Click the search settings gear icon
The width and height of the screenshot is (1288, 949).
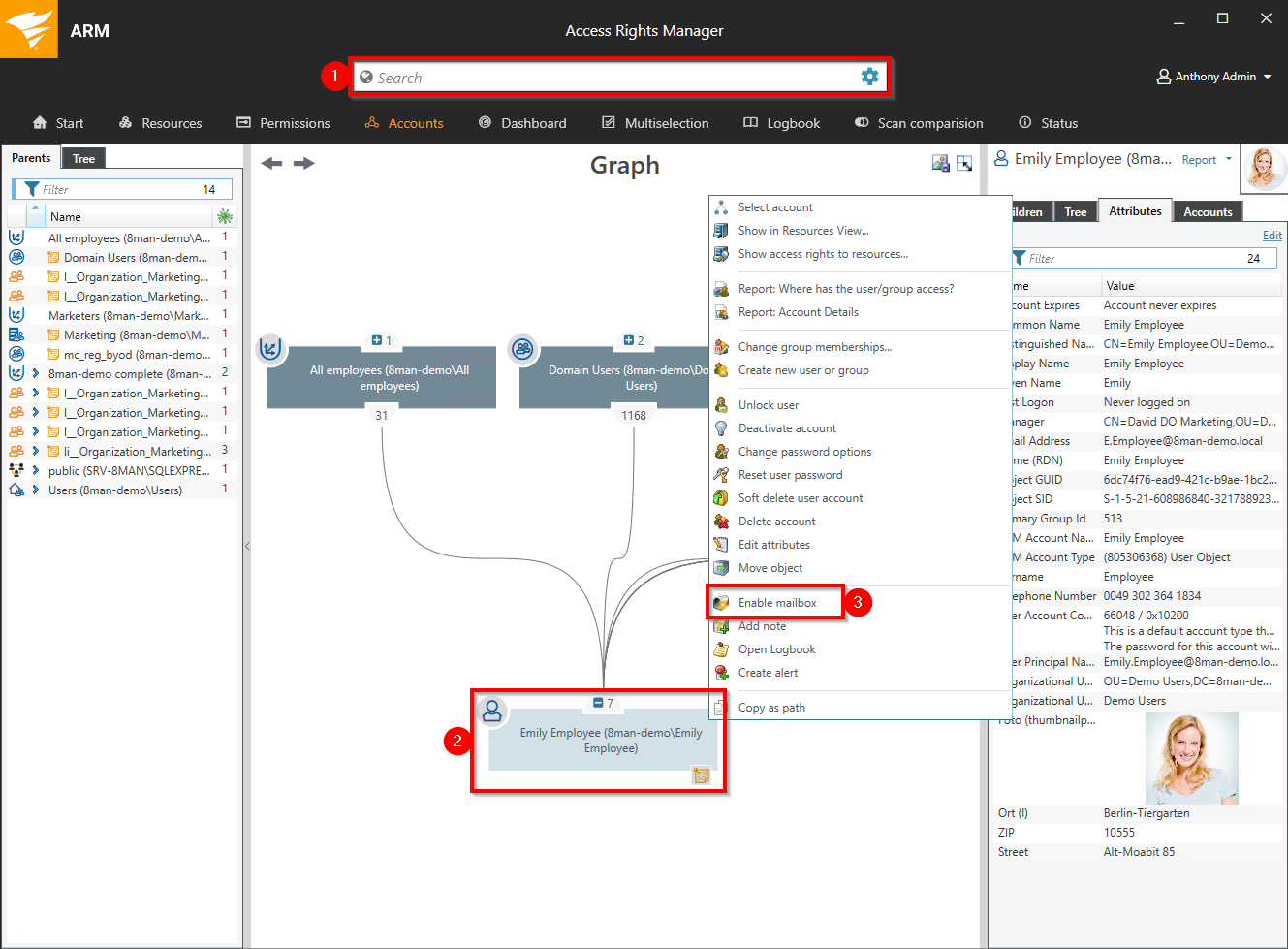point(869,77)
